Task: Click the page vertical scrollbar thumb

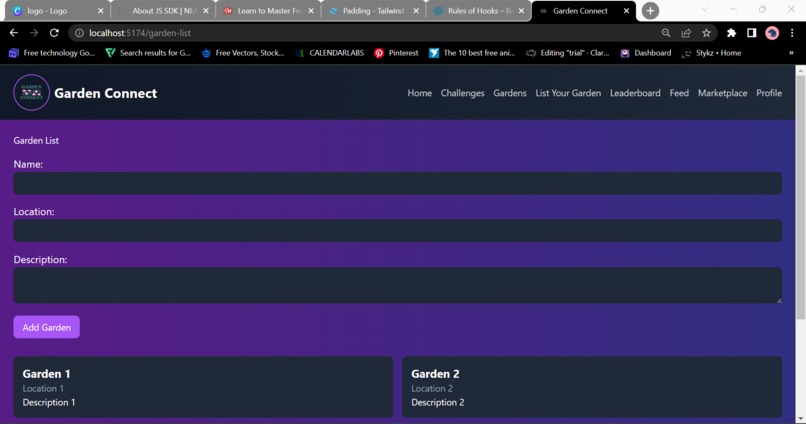Action: (x=800, y=198)
